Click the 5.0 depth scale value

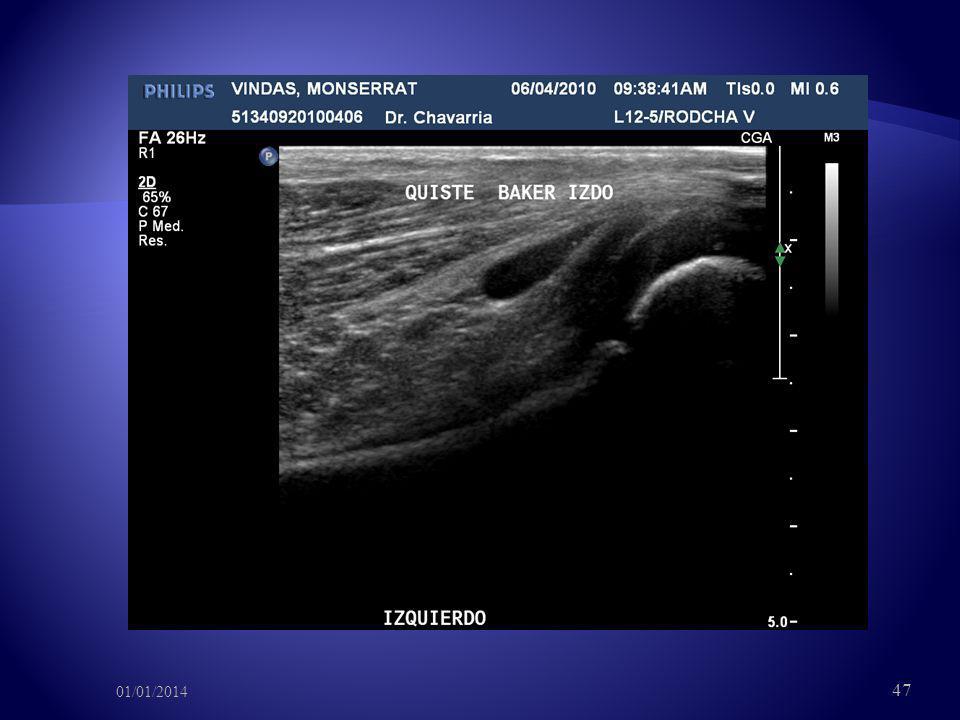point(778,622)
